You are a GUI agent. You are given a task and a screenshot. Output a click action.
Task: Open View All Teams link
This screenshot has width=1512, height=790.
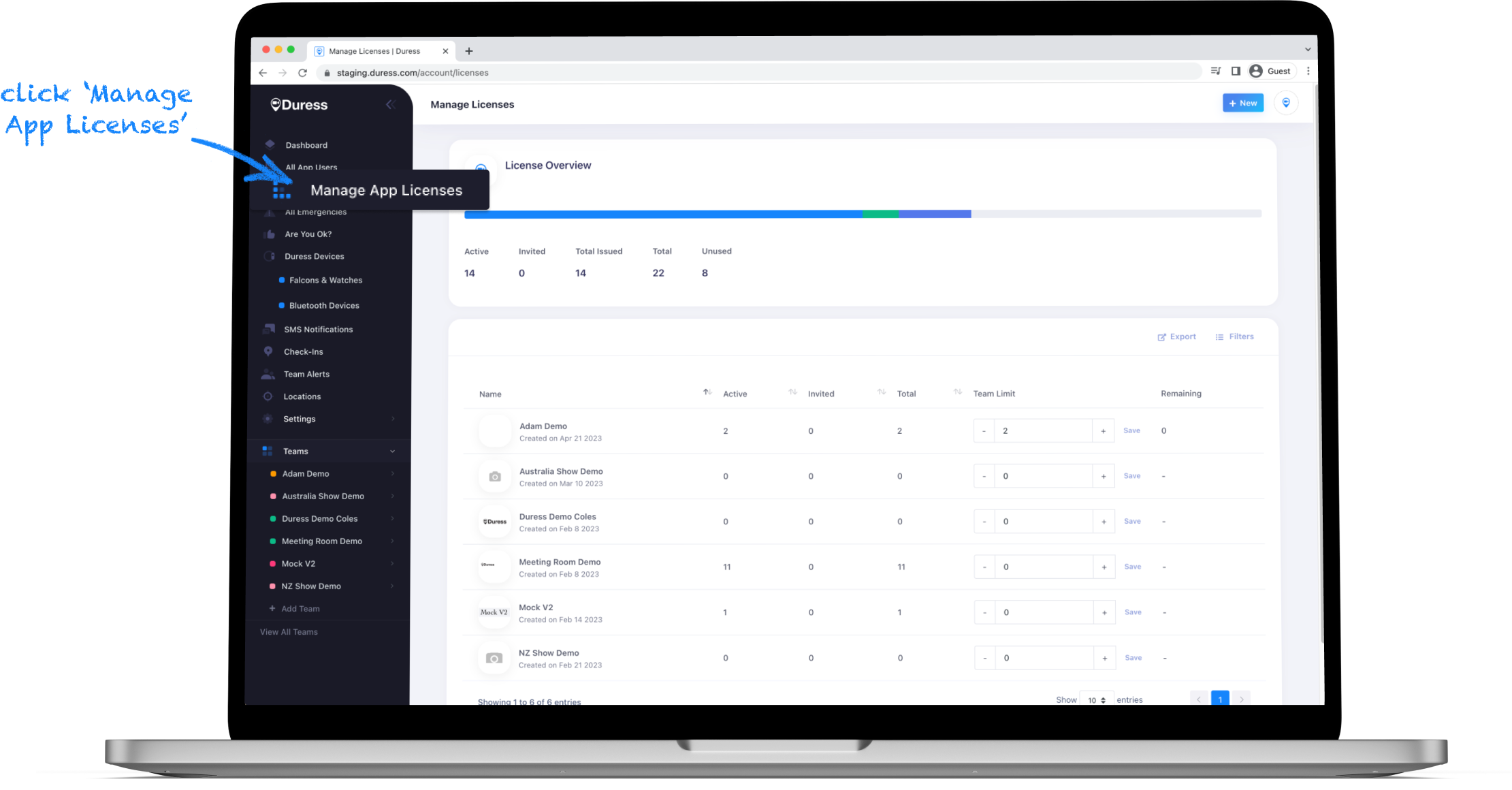click(x=289, y=632)
